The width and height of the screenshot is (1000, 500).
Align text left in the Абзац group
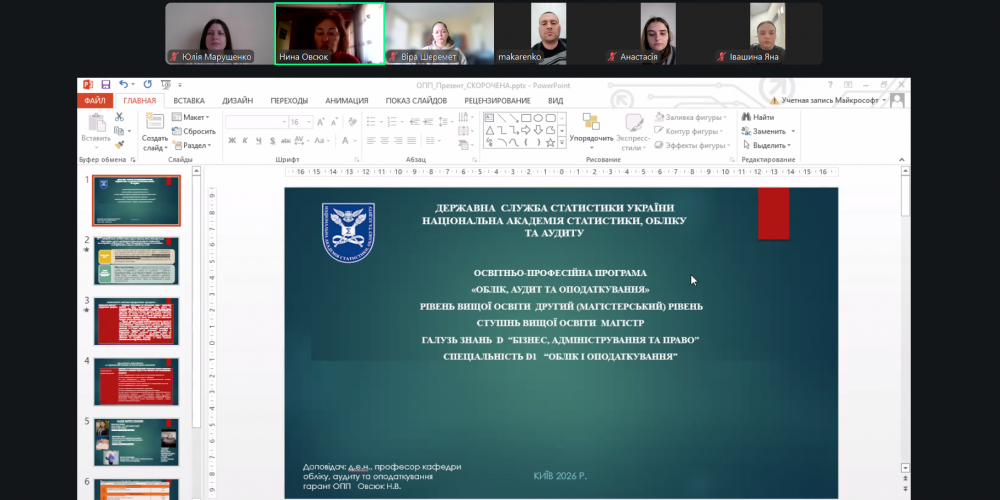coord(371,140)
